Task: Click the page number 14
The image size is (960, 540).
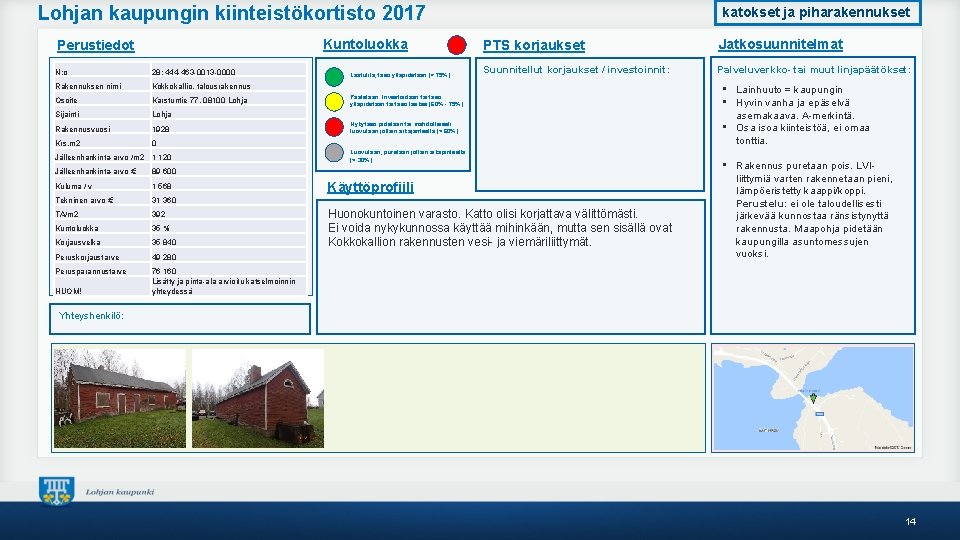Action: (910, 522)
